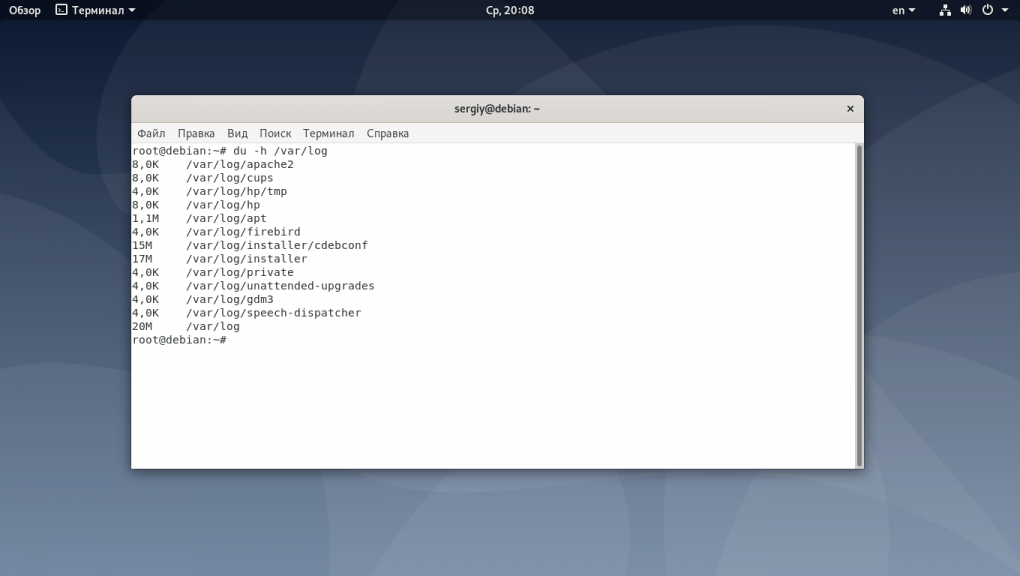The height and width of the screenshot is (576, 1020).
Task: Click the sergiy@debian window title bar
Action: (497, 109)
